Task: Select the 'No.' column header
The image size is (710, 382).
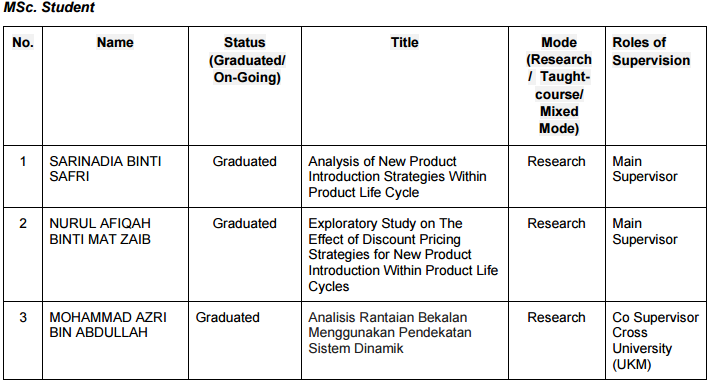Action: click(x=23, y=43)
